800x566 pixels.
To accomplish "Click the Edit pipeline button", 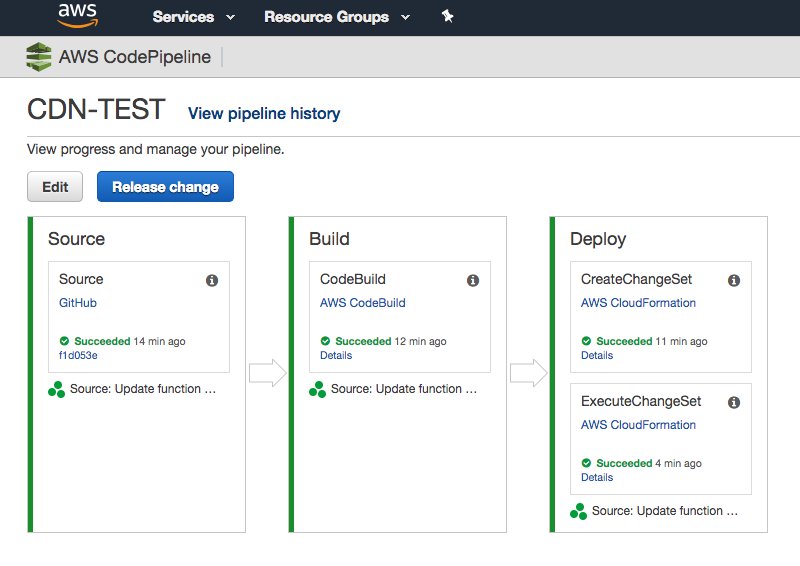I will tap(55, 187).
